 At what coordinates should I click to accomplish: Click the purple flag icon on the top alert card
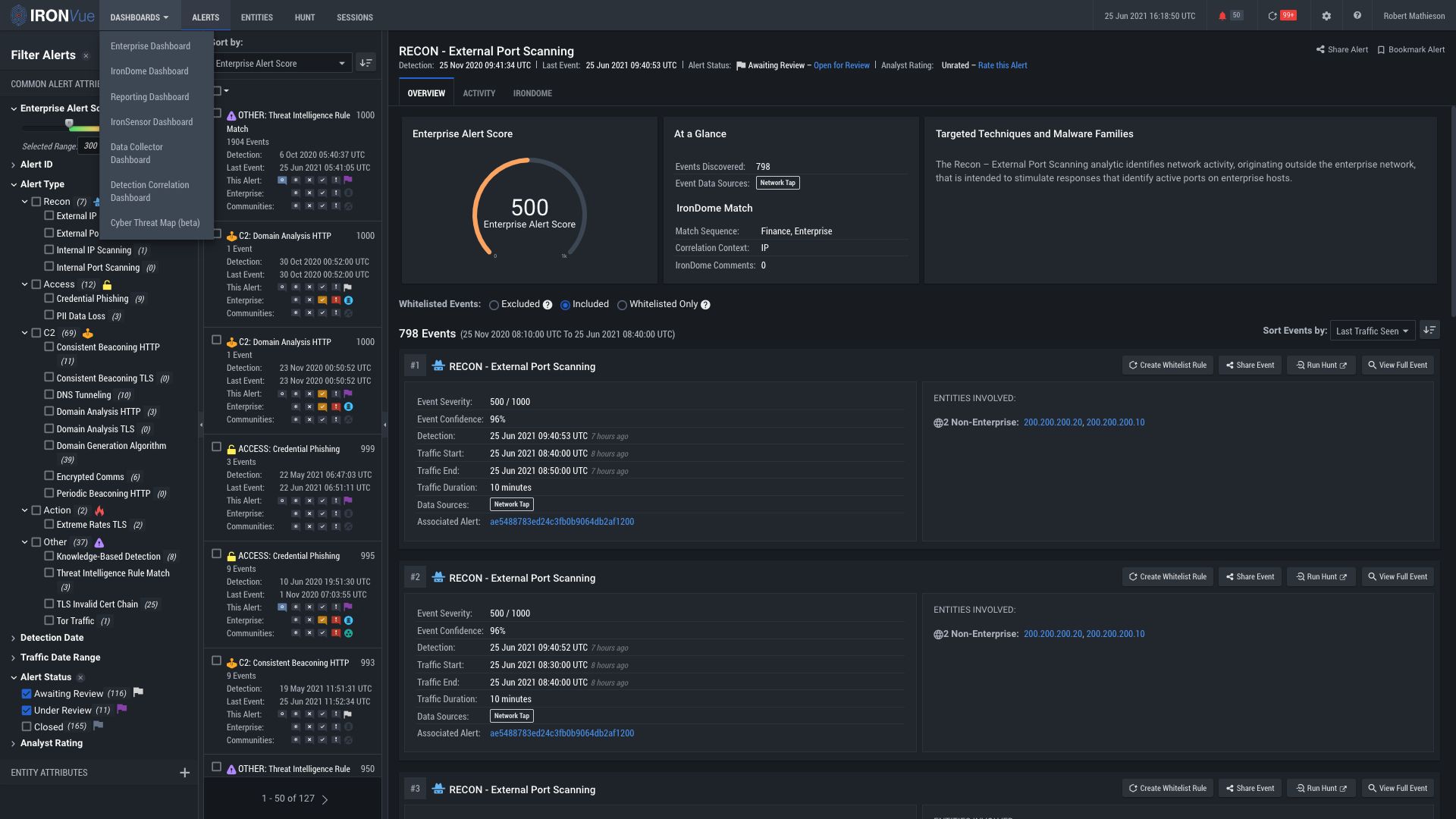click(x=347, y=180)
